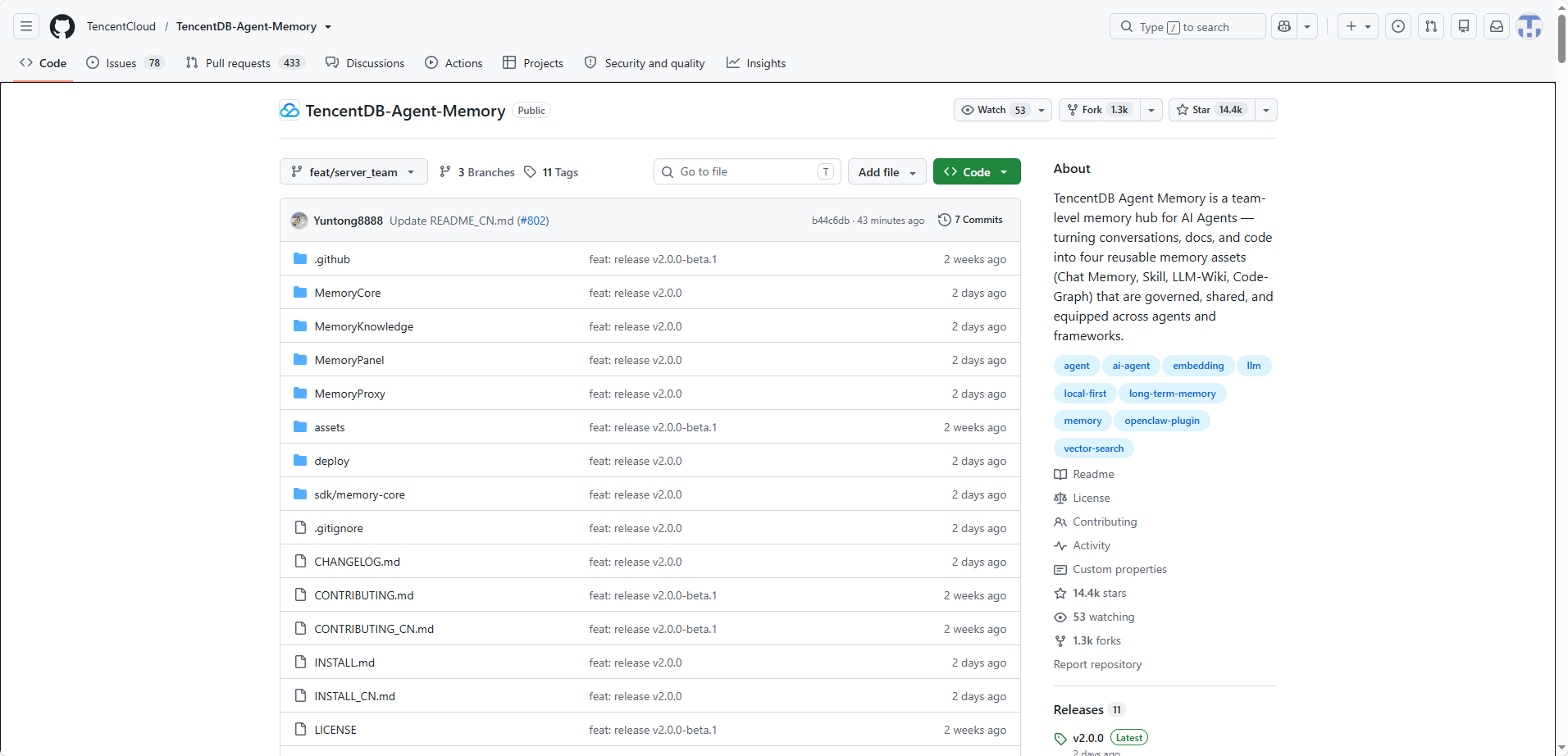Image resolution: width=1568 pixels, height=756 pixels.
Task: Select the openclaw-plugin topic tag
Action: (x=1162, y=421)
